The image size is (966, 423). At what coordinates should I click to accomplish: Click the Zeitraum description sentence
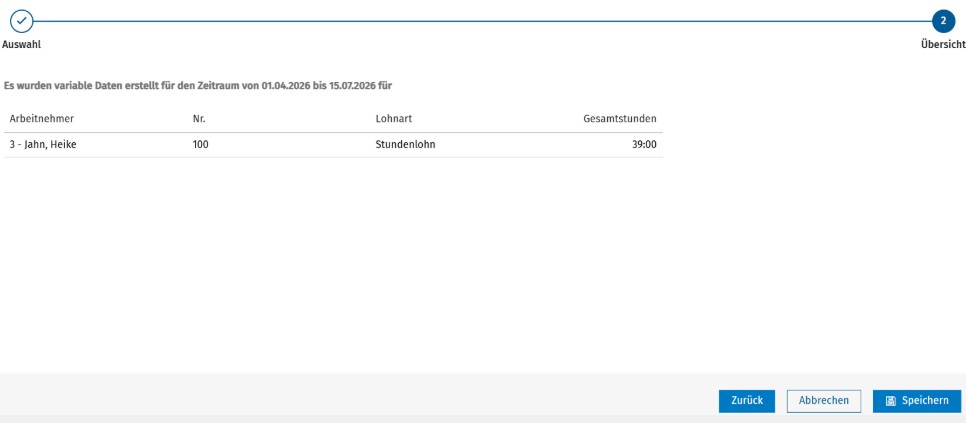coord(198,86)
